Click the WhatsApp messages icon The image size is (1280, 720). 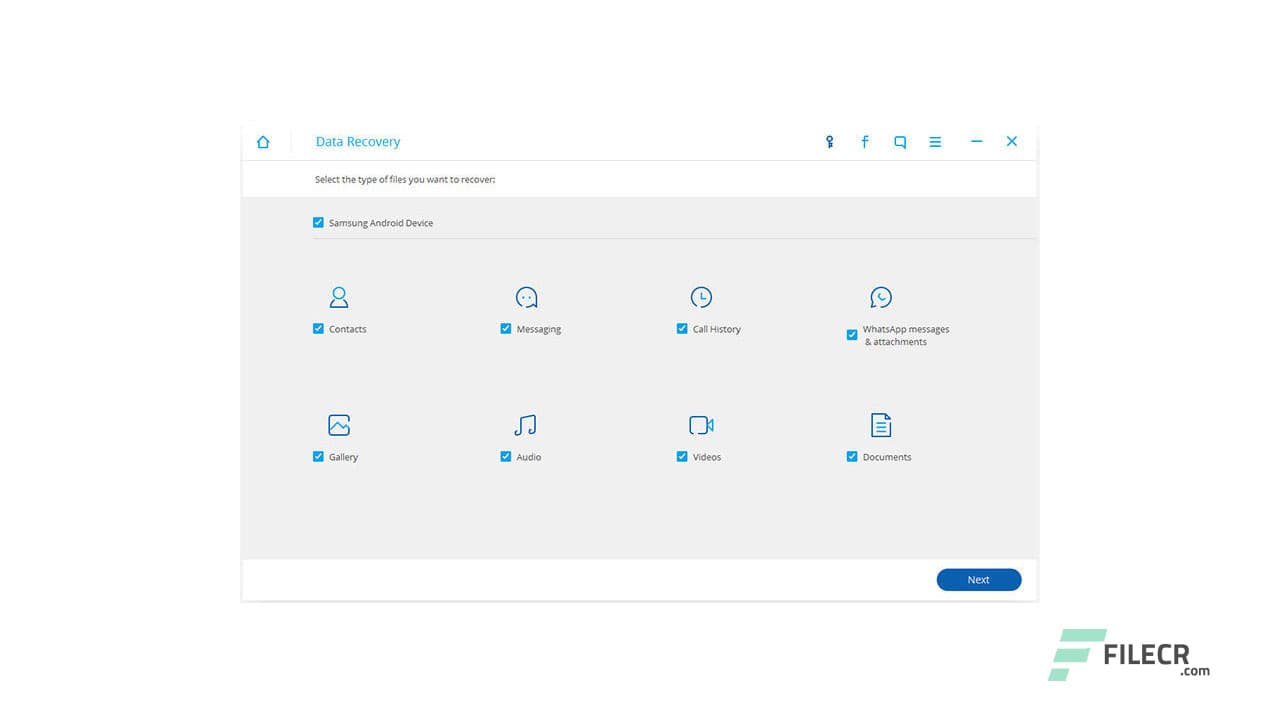(x=881, y=297)
